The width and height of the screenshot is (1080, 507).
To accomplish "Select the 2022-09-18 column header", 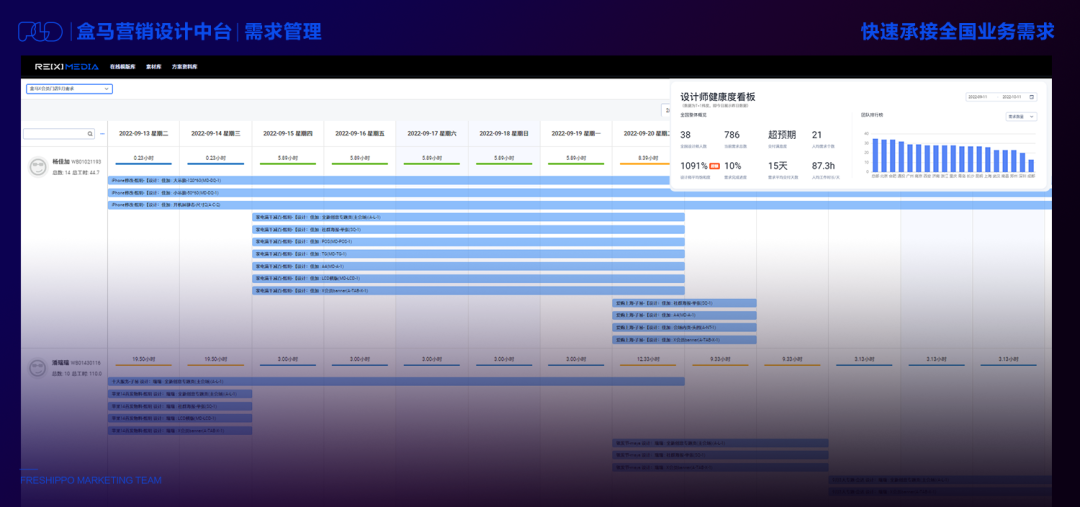I will pos(504,133).
